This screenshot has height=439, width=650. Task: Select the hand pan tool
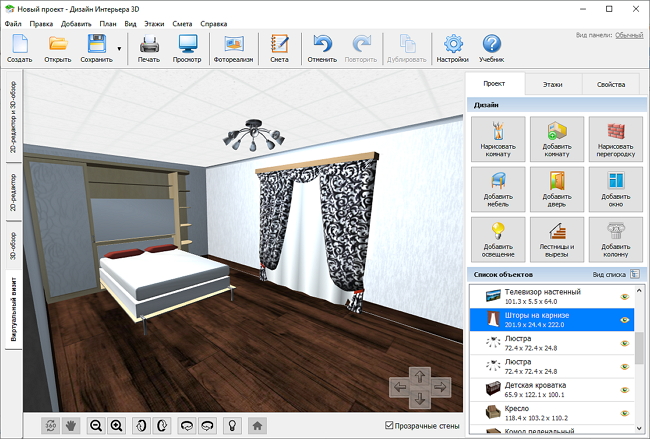click(x=71, y=425)
